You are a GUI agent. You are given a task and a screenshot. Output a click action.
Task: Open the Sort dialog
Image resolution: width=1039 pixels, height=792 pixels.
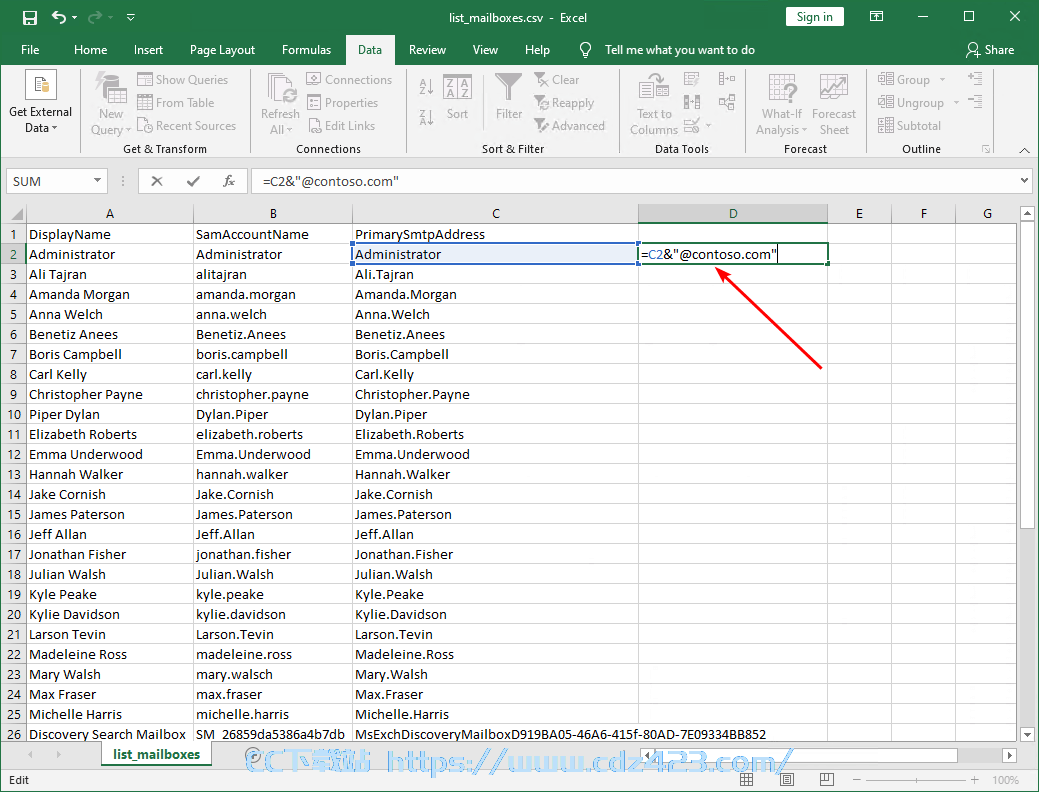click(x=457, y=97)
